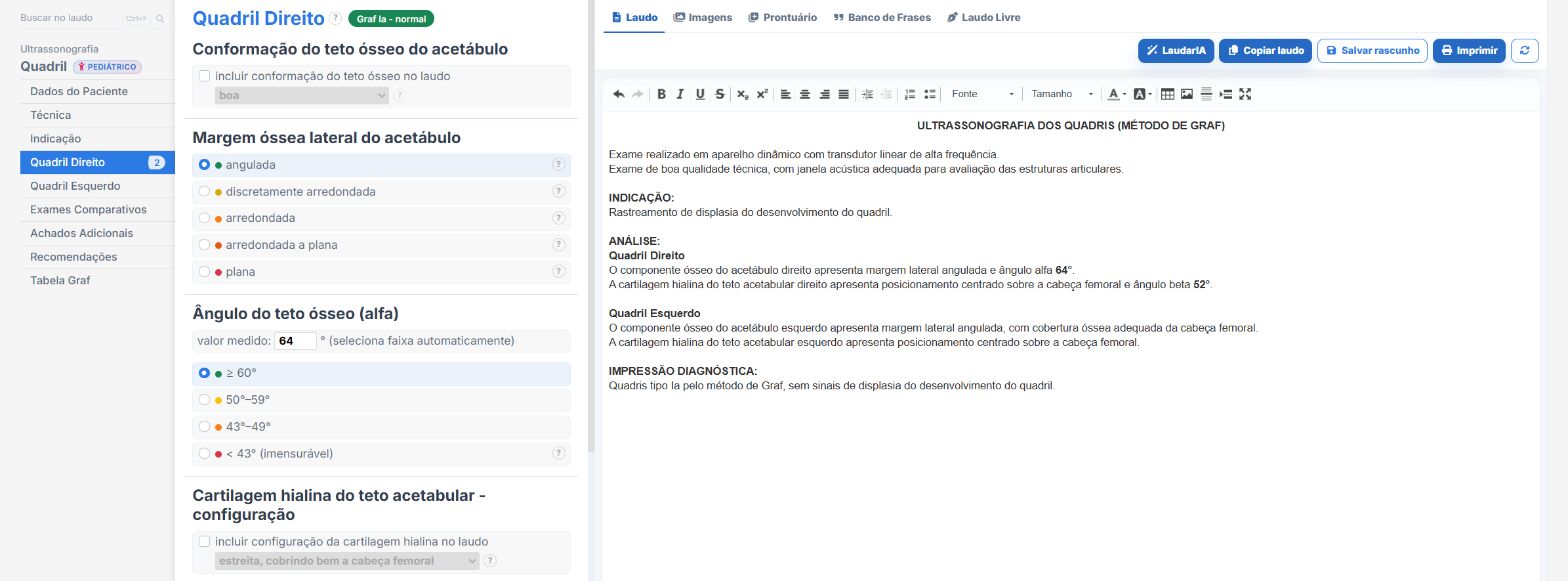
Task: Open the Laudo Livre tab
Action: point(984,18)
